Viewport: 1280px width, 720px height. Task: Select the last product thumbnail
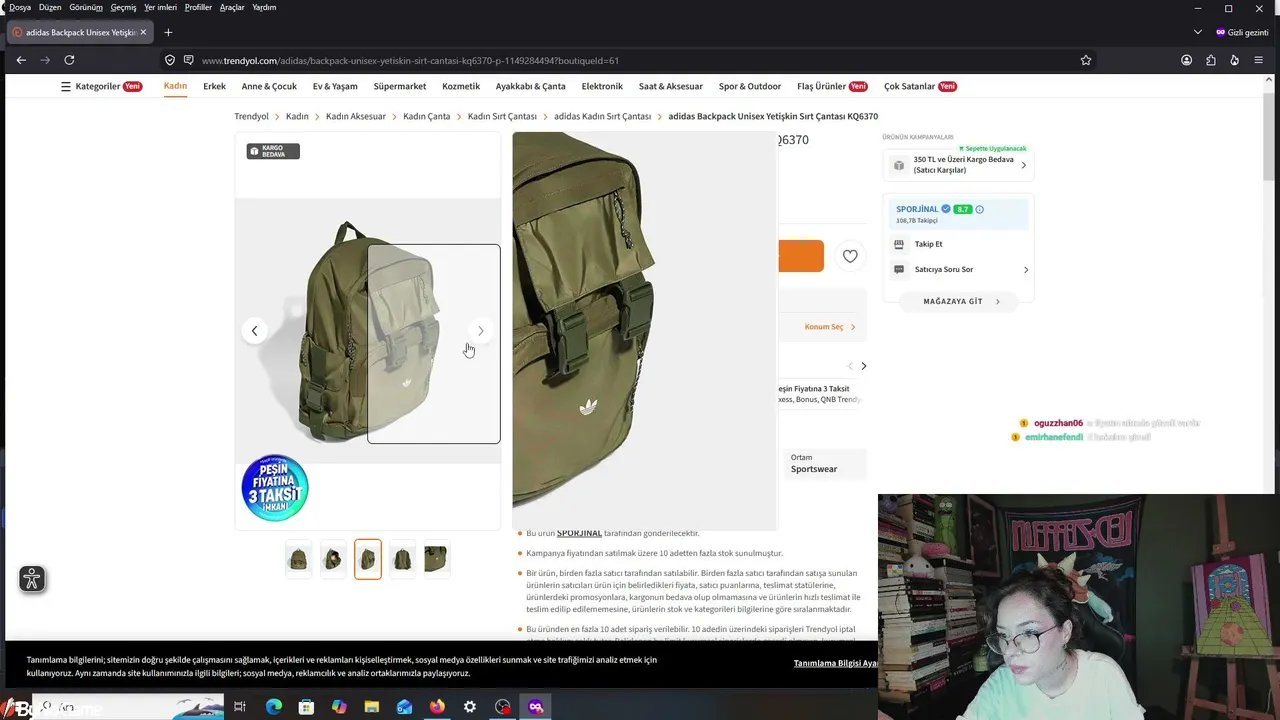(435, 559)
